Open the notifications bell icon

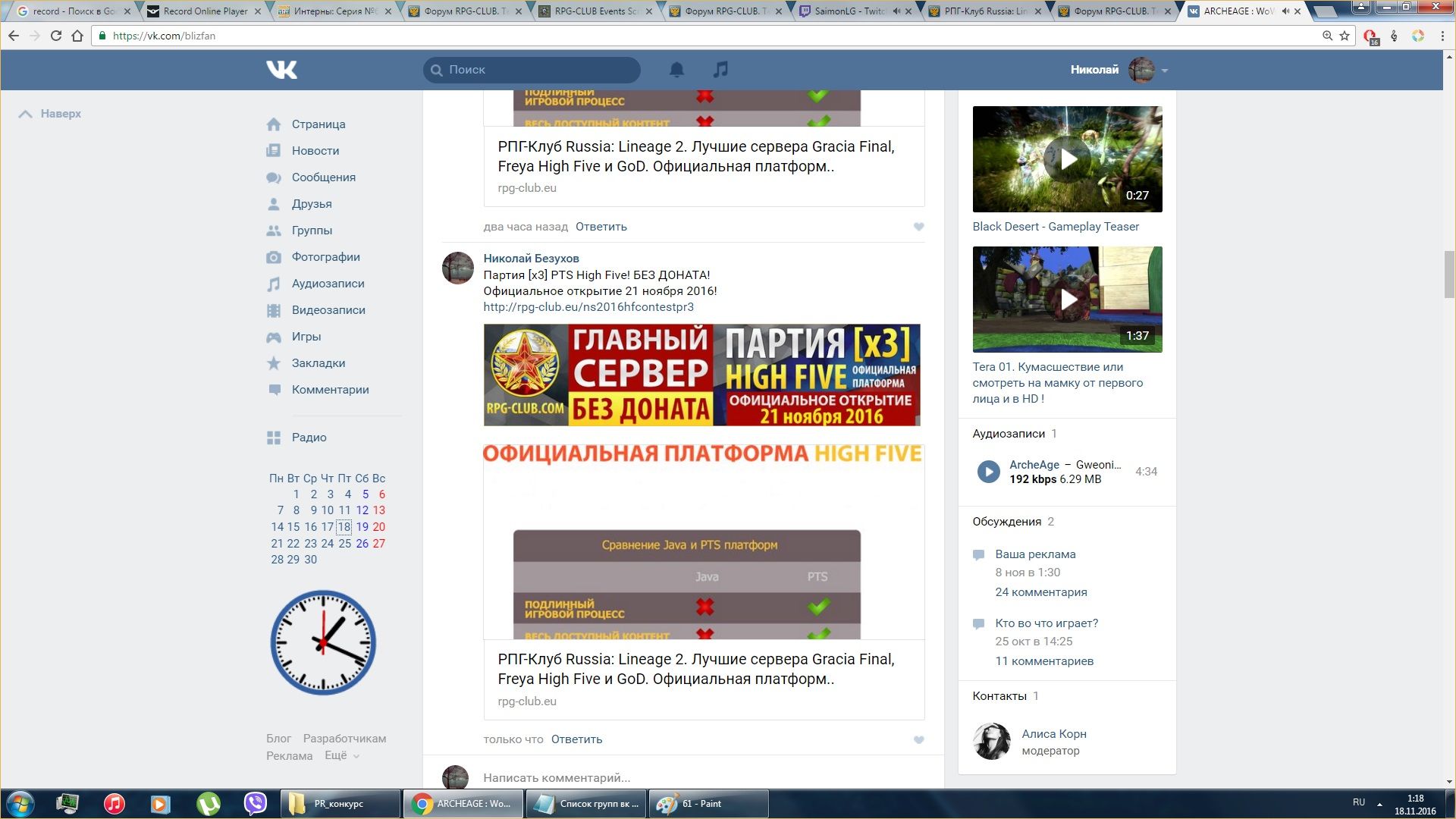click(x=676, y=70)
